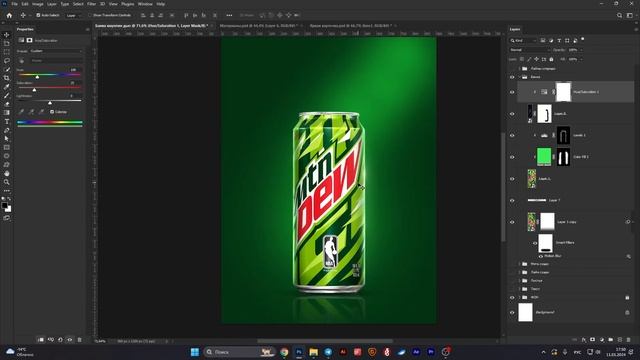The height and width of the screenshot is (360, 640).
Task: Select the Hand tool
Action: [7, 173]
